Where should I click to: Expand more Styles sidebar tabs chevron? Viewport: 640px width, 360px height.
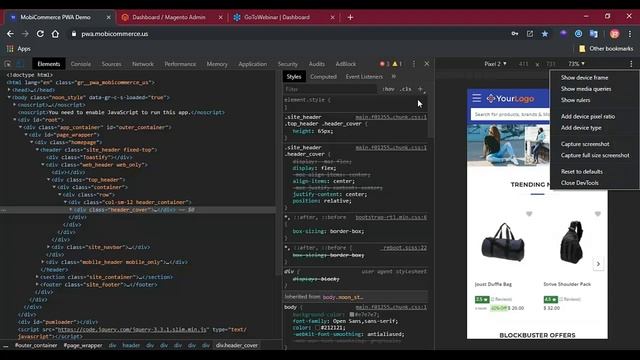tap(394, 76)
